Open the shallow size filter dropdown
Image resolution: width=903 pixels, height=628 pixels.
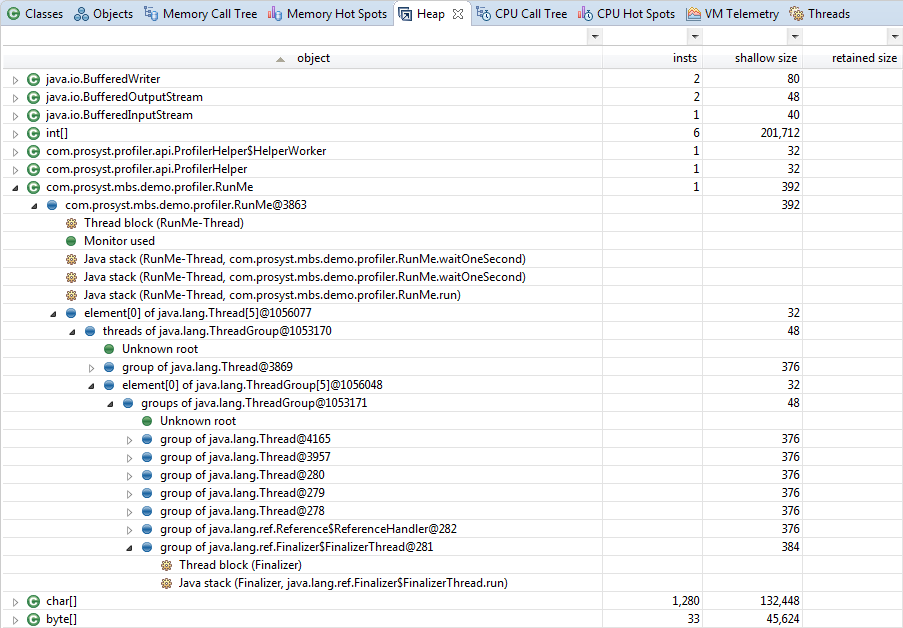(x=795, y=36)
